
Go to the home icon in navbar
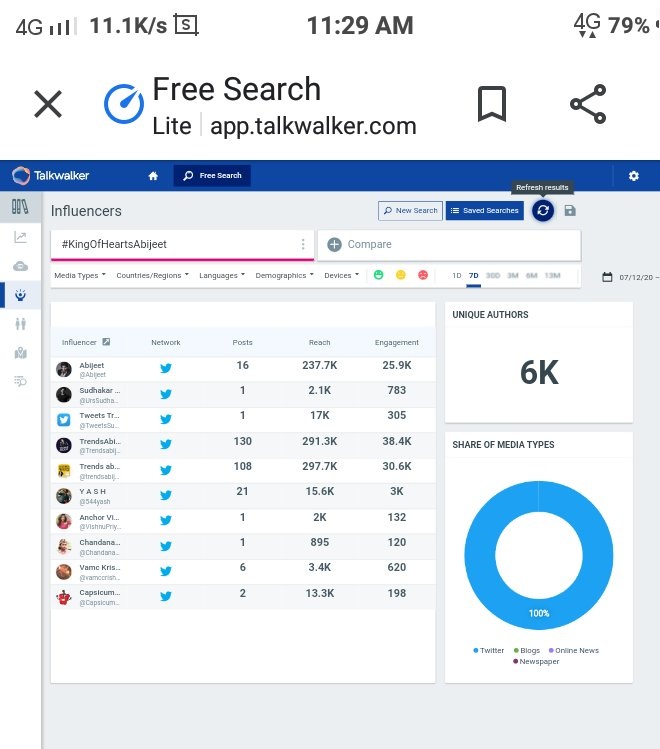[153, 176]
